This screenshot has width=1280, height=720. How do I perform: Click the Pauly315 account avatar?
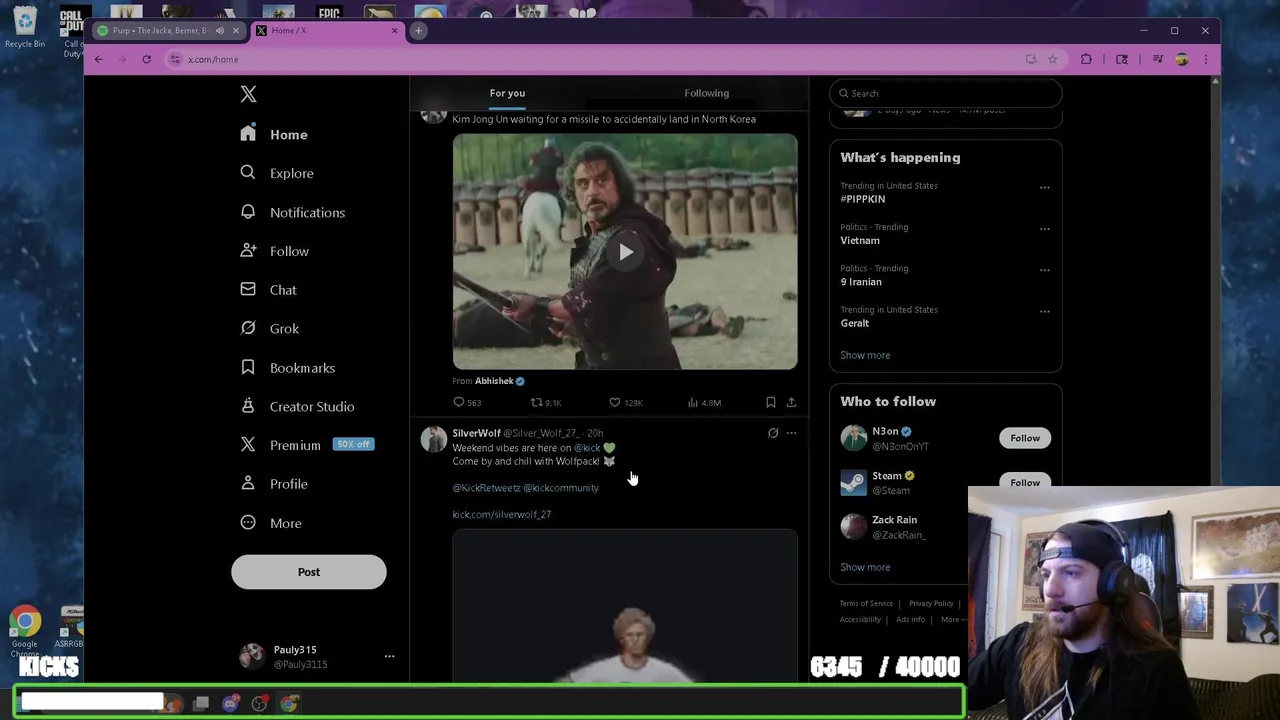coord(252,656)
